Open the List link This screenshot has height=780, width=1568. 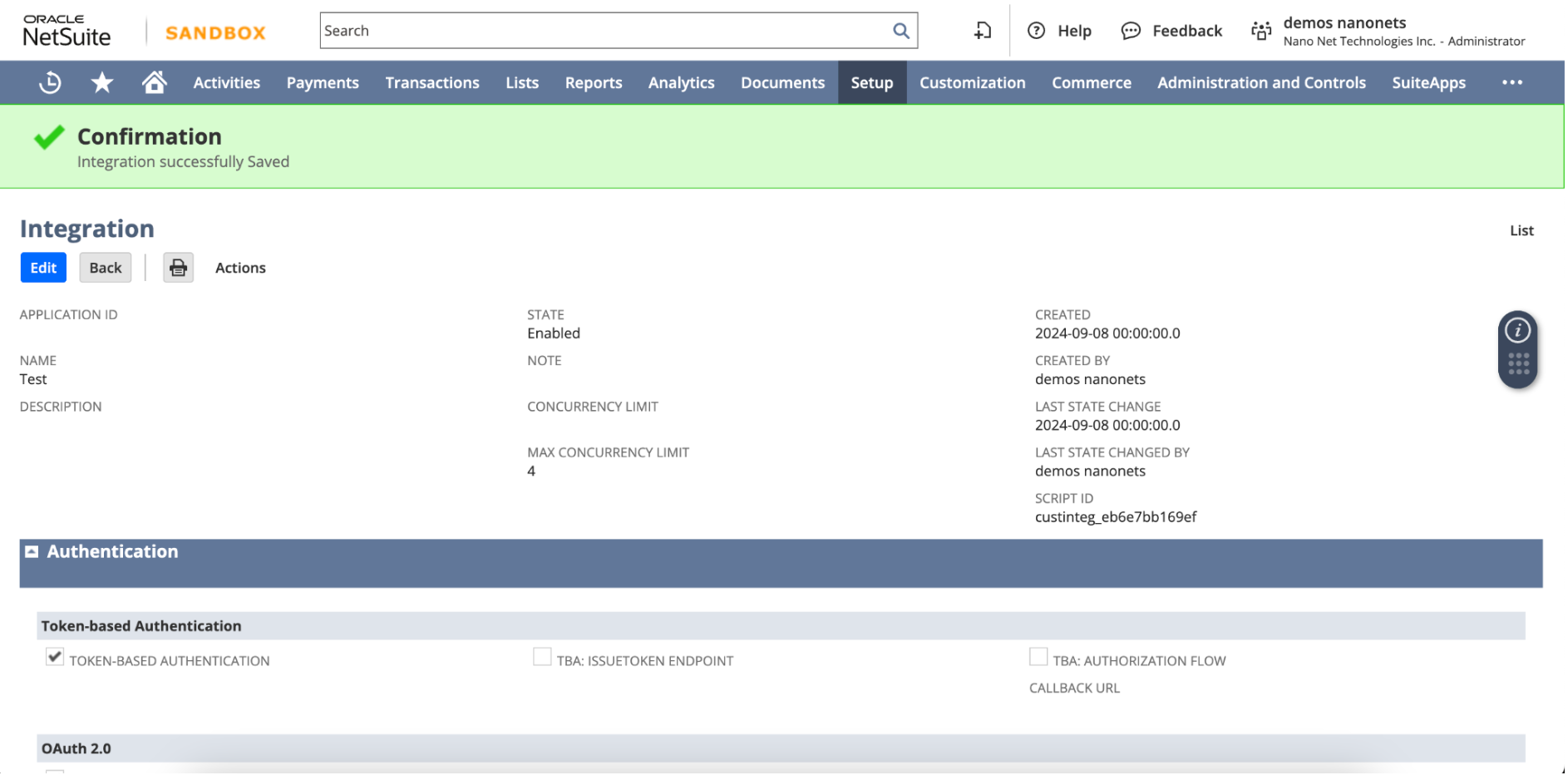point(1521,230)
